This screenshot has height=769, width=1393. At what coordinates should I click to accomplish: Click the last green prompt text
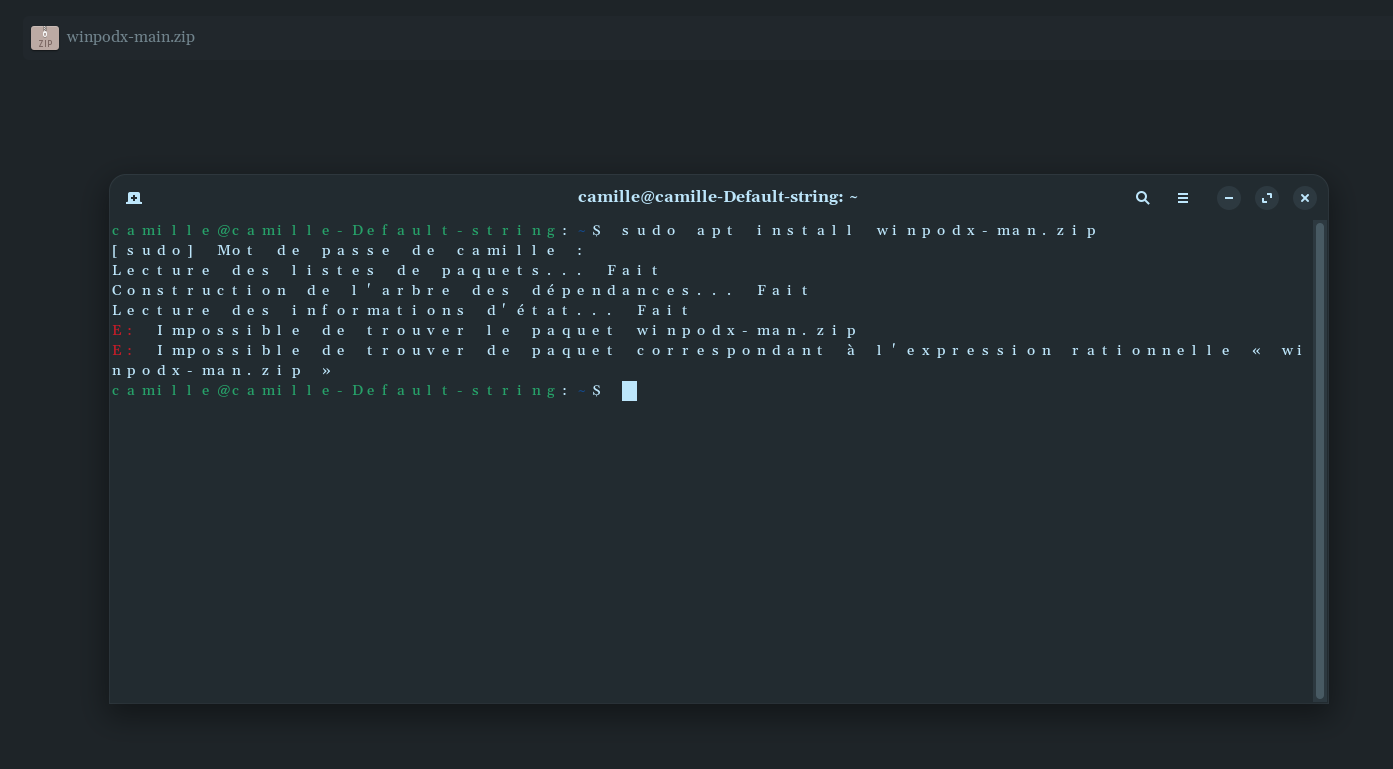[x=356, y=391]
